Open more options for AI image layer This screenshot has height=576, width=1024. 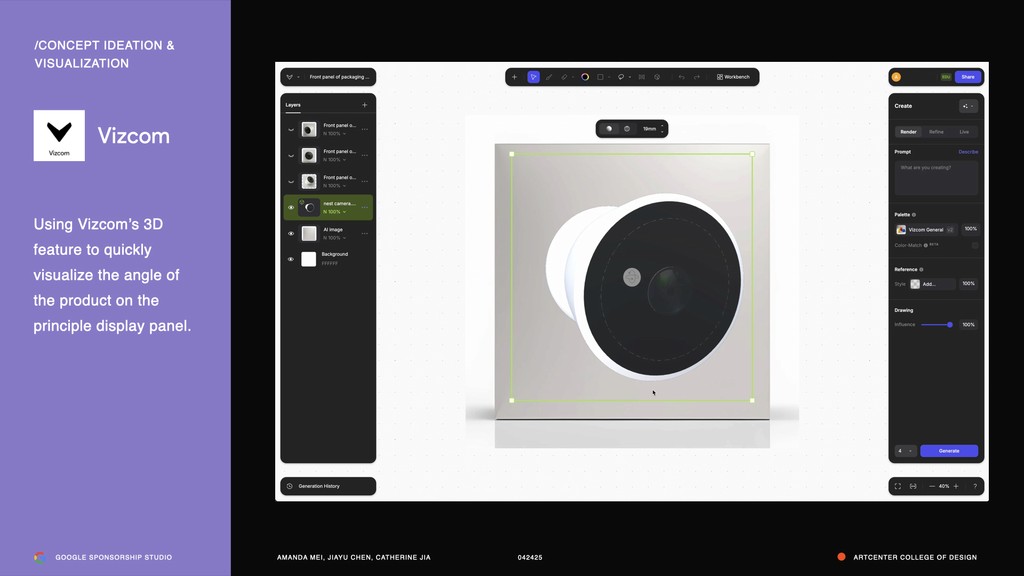click(365, 233)
